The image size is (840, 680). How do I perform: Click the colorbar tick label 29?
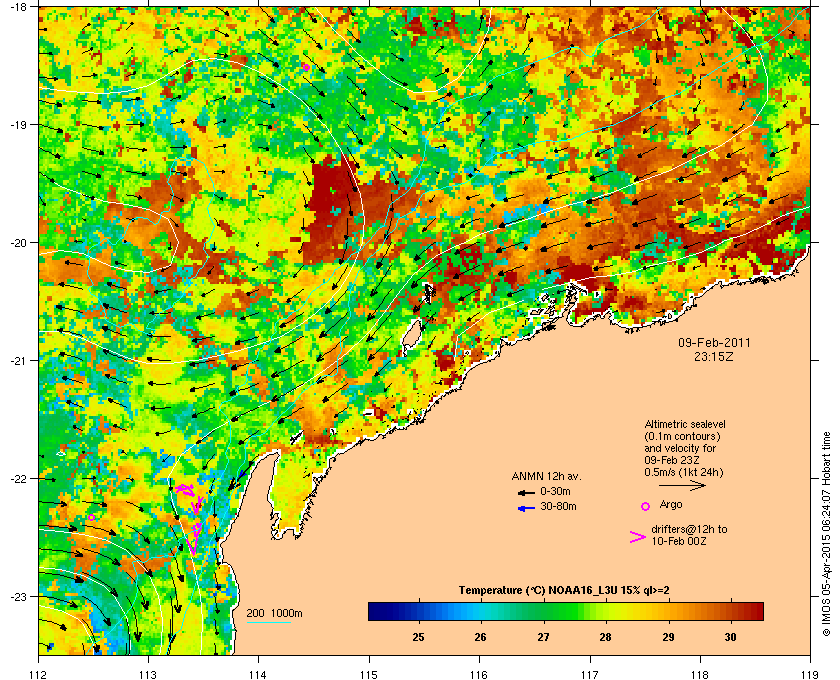pos(668,637)
